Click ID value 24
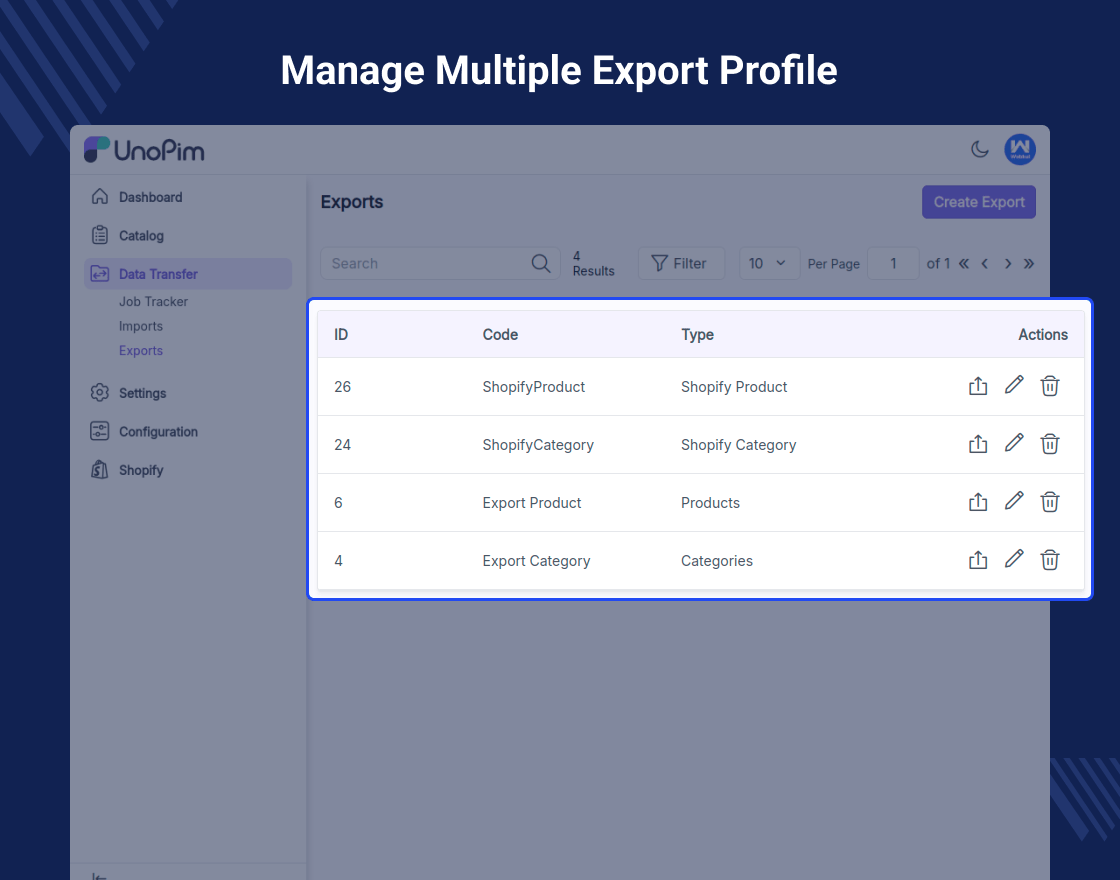 342,444
